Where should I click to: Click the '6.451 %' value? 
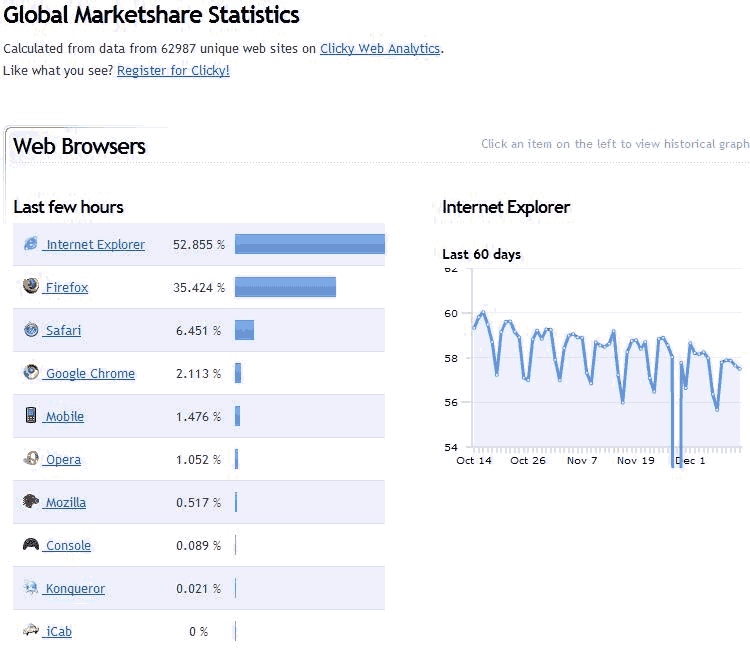pos(199,331)
